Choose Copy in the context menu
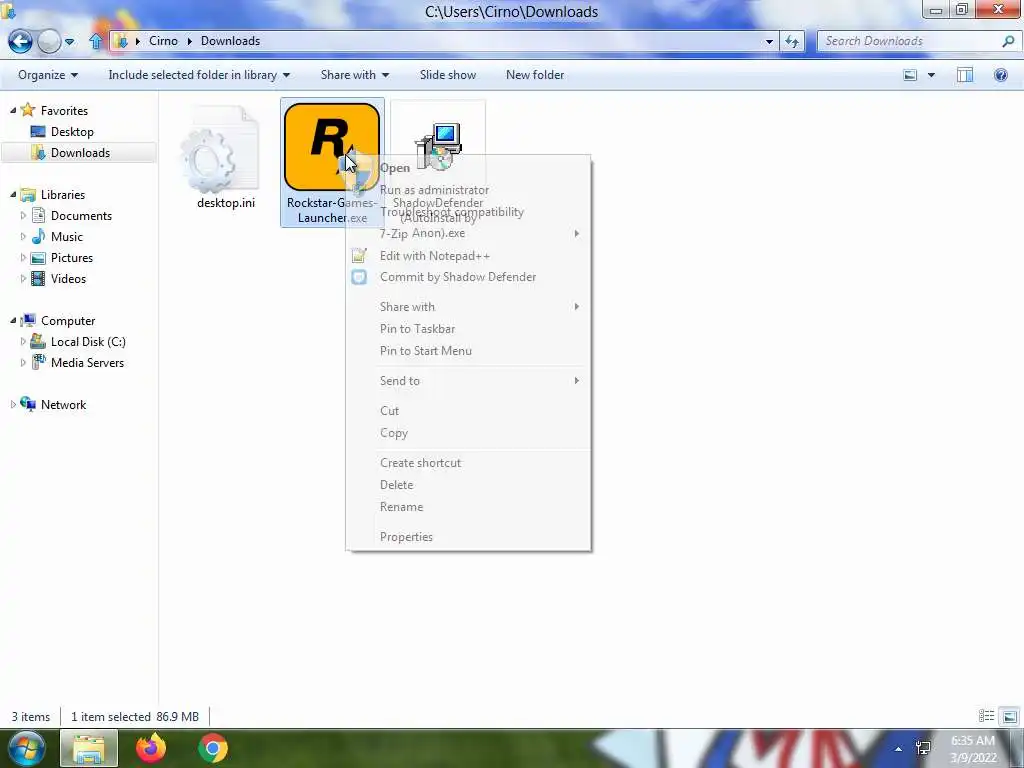 click(468, 433)
